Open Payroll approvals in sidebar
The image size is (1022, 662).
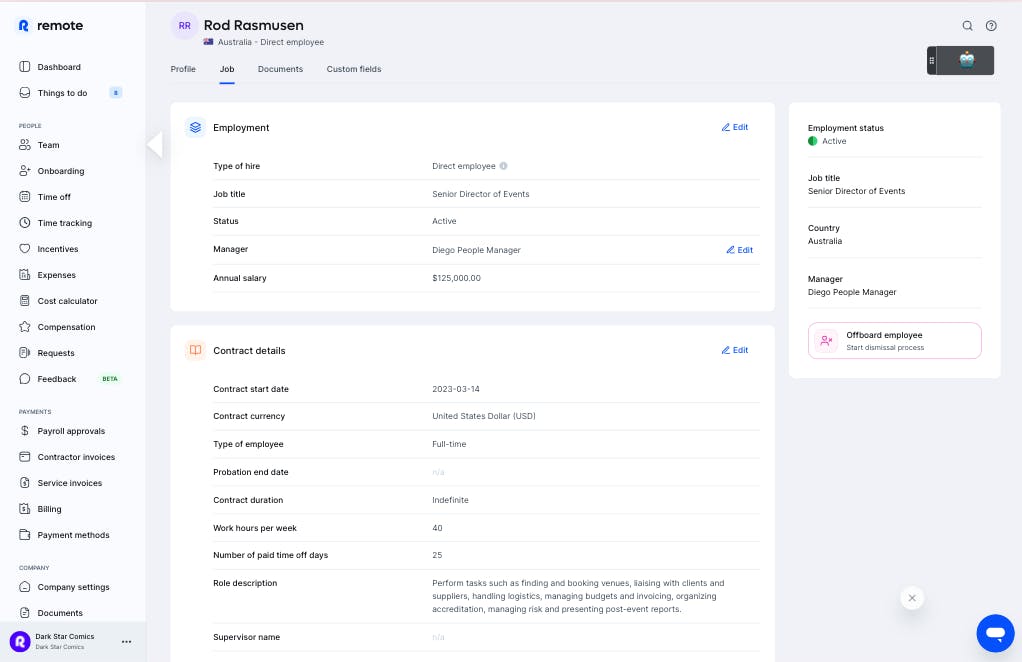(70, 431)
